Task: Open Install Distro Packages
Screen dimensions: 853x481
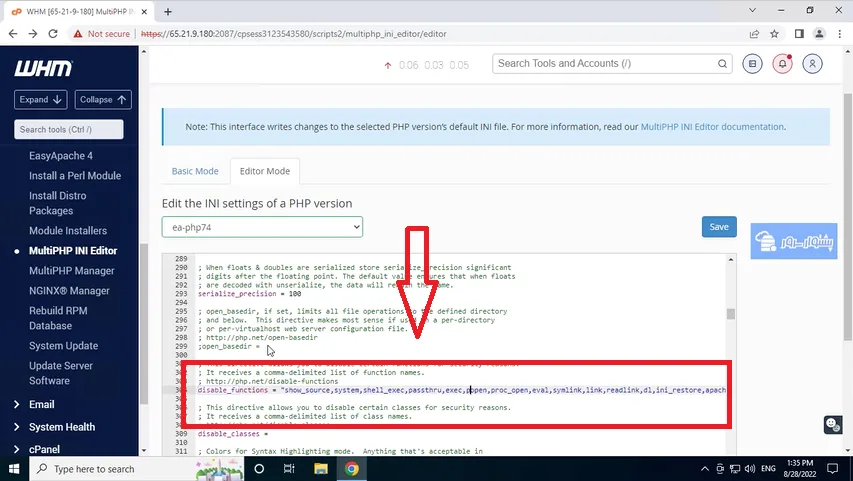Action: pyautogui.click(x=58, y=203)
